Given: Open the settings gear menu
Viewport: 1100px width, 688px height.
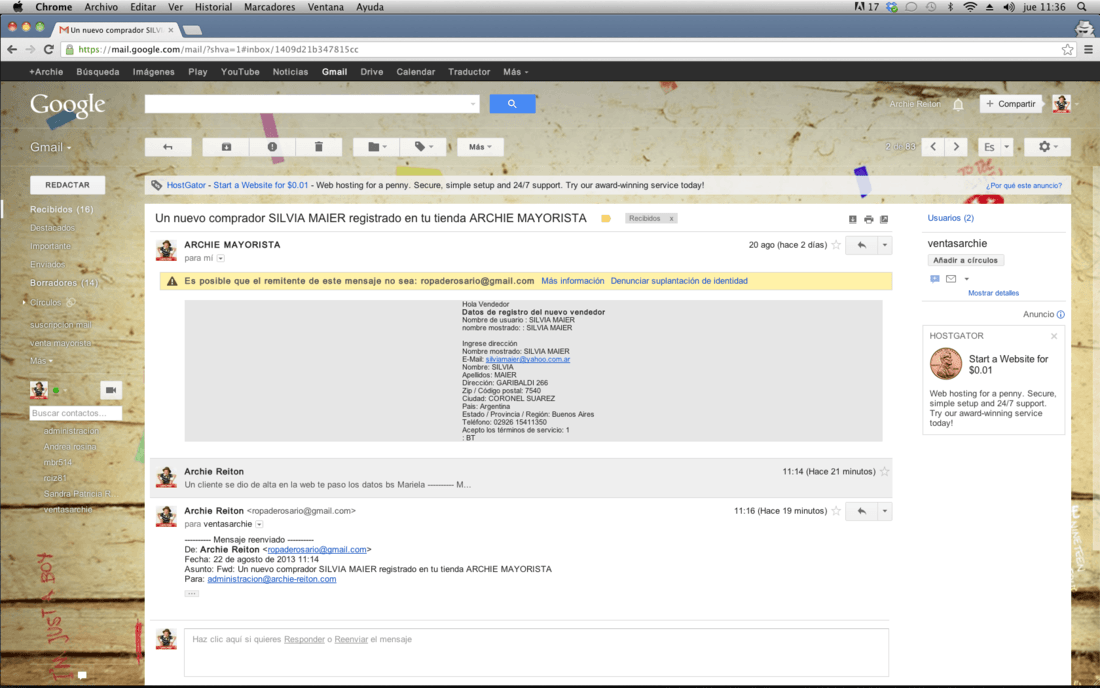Looking at the screenshot, I should (x=1047, y=147).
